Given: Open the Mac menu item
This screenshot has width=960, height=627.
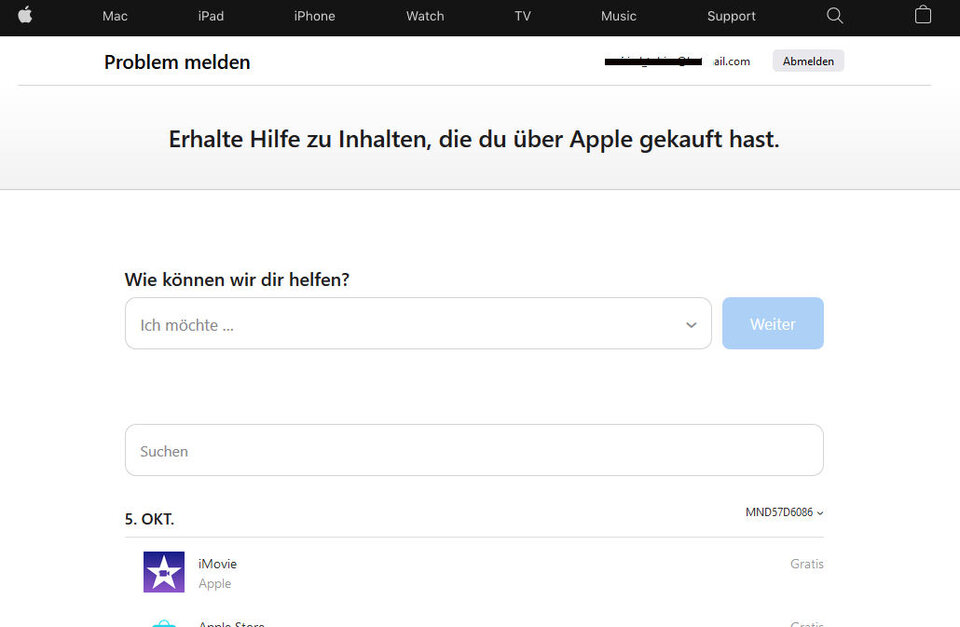Looking at the screenshot, I should point(115,16).
